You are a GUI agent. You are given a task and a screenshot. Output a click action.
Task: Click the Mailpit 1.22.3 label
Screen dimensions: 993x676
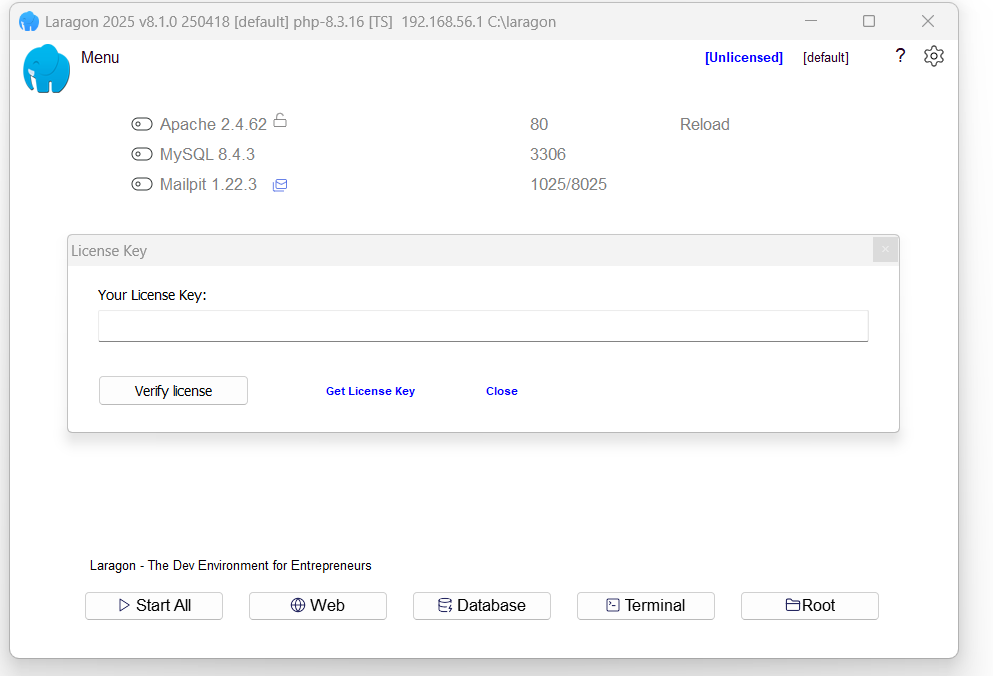point(208,184)
